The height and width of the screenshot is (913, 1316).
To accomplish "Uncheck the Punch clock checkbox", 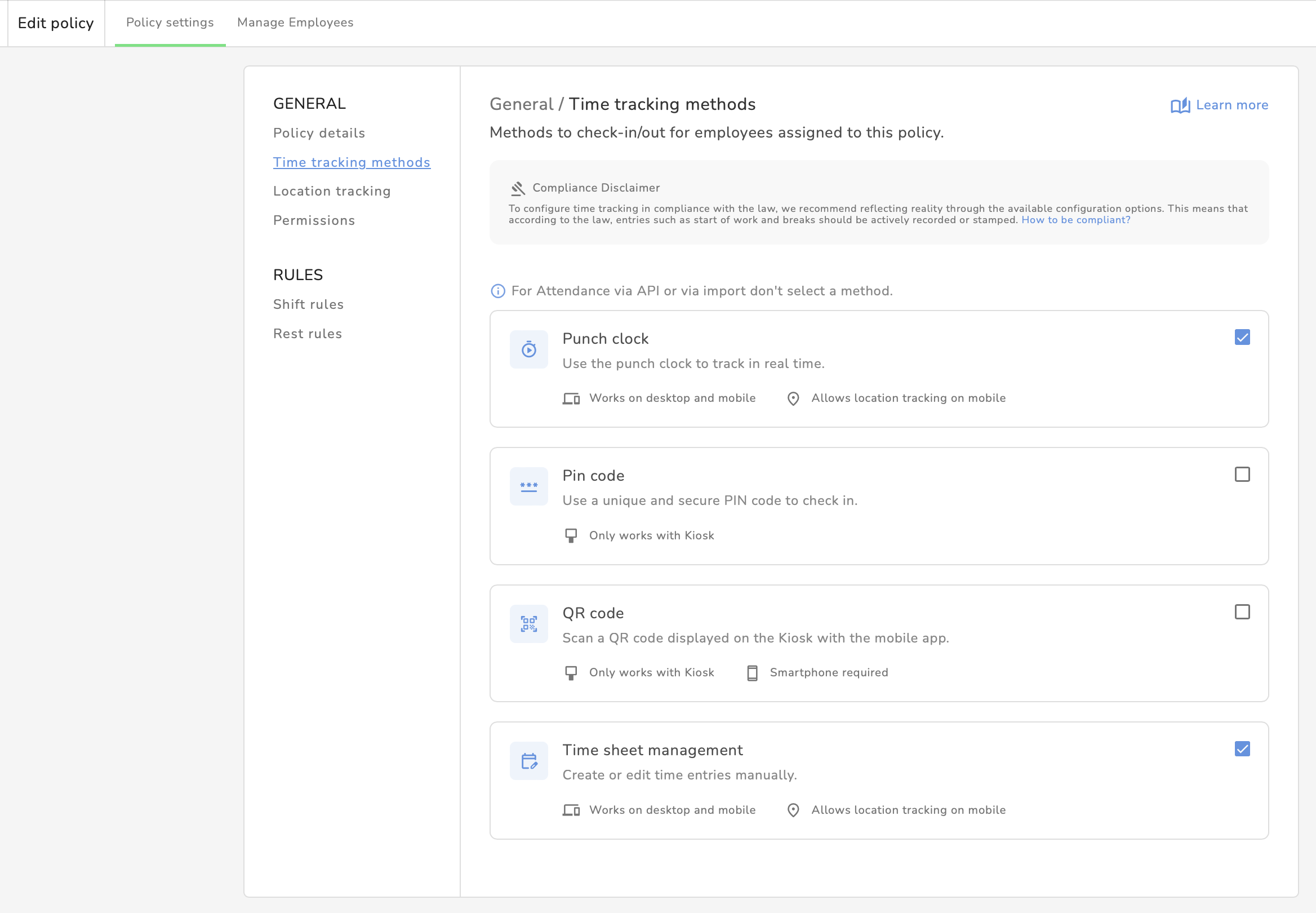I will 1242,337.
